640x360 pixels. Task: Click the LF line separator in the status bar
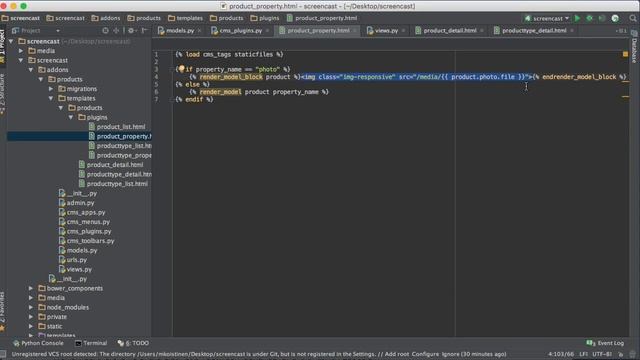pos(584,354)
